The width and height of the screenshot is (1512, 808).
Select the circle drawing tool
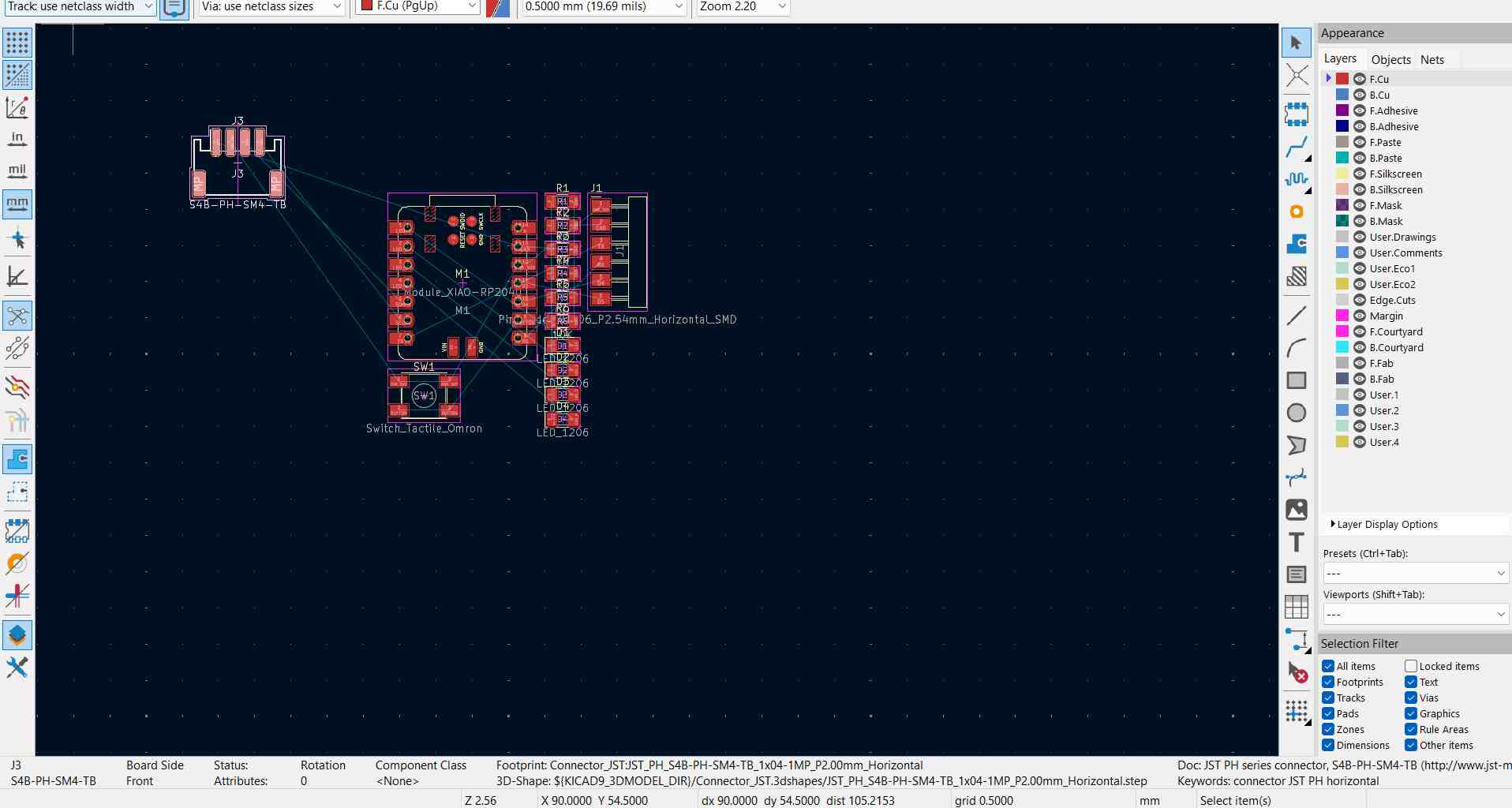(x=1297, y=412)
